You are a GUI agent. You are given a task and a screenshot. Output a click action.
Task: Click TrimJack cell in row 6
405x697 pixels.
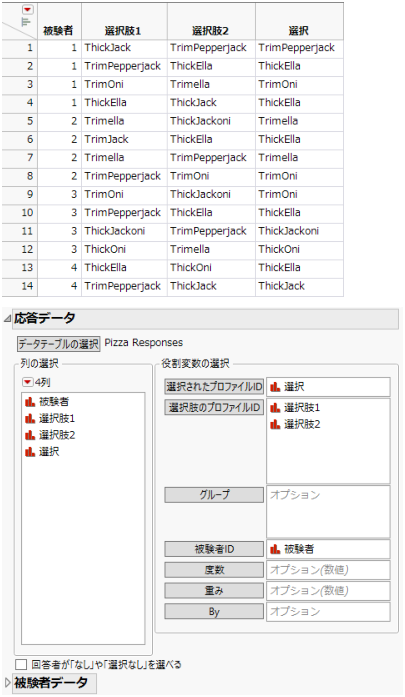(x=124, y=139)
